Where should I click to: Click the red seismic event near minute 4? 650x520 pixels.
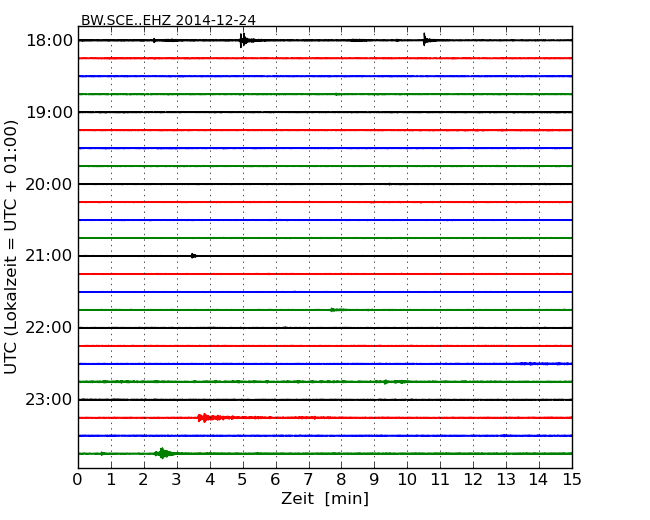(205, 418)
